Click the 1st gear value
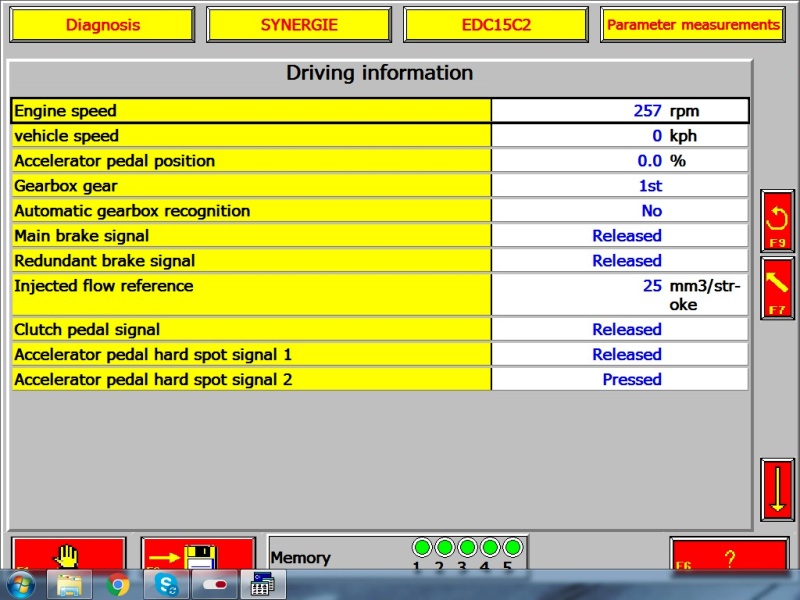The width and height of the screenshot is (800, 600). tap(651, 186)
